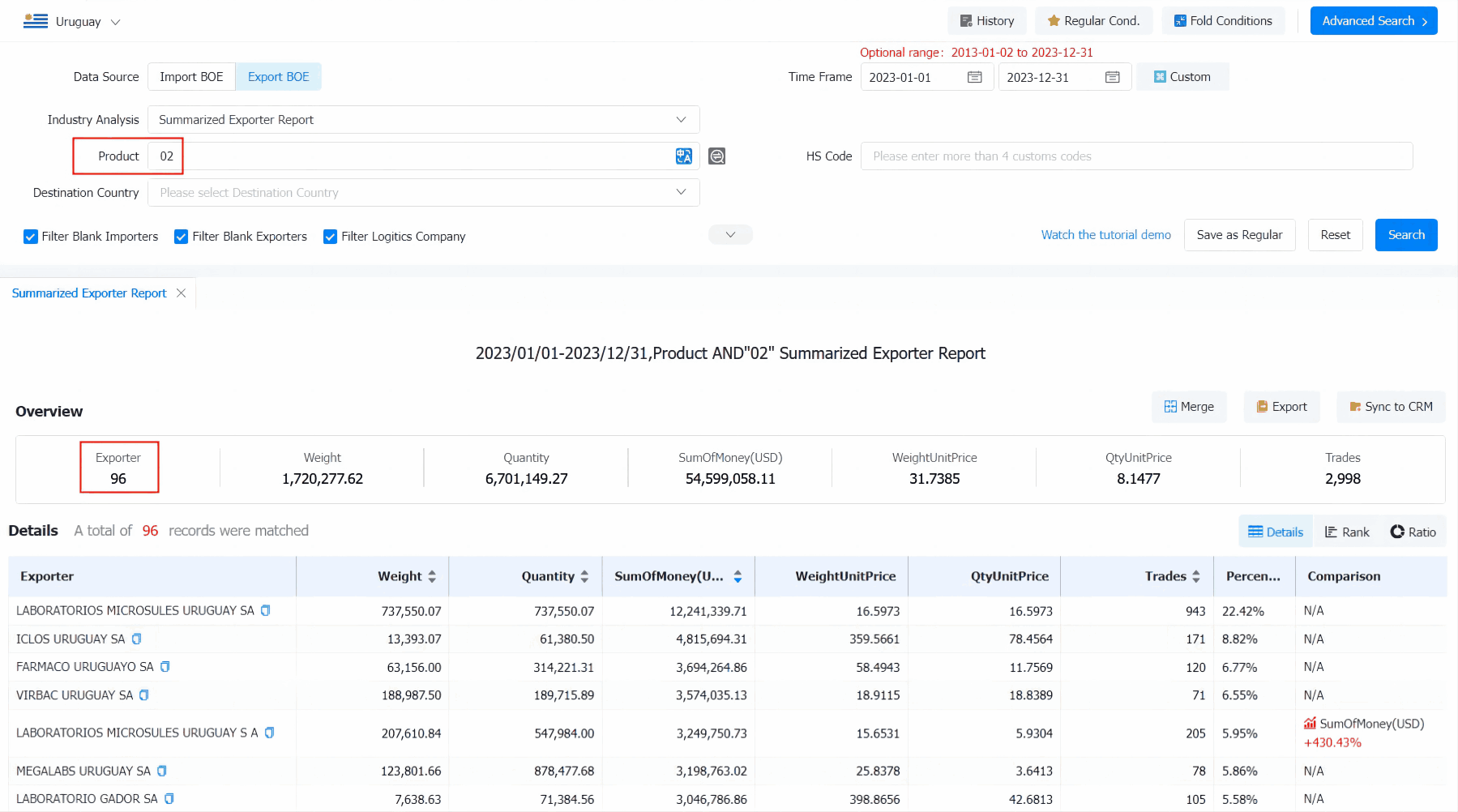Click Fold Conditions button
Viewport: 1458px width, 812px height.
(x=1223, y=21)
